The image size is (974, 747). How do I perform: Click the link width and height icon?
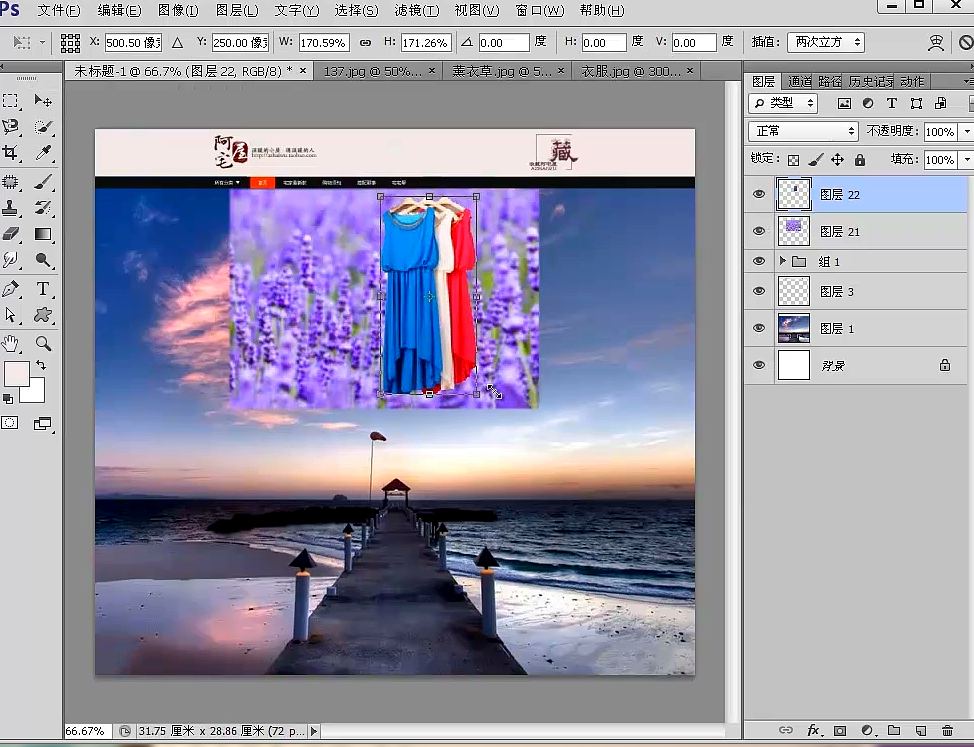pyautogui.click(x=365, y=43)
